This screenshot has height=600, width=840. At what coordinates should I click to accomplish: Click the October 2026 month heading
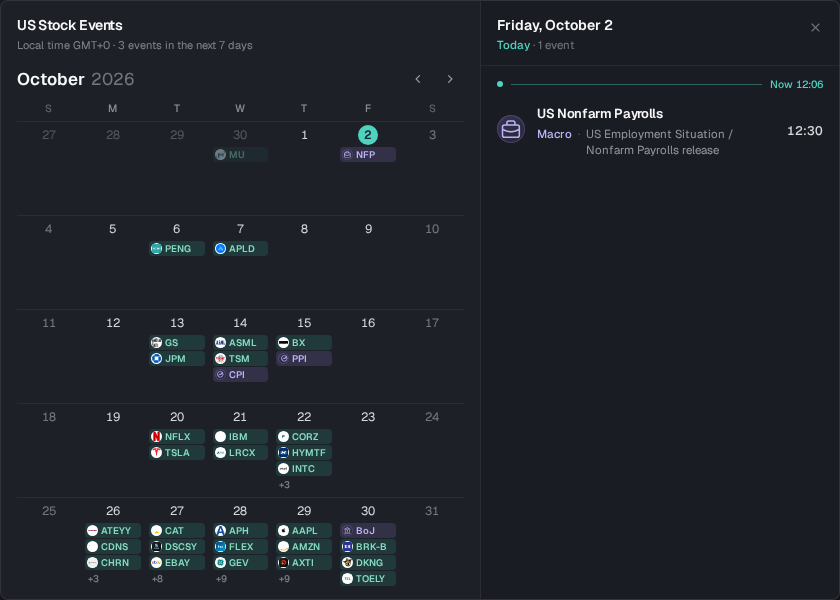click(76, 79)
